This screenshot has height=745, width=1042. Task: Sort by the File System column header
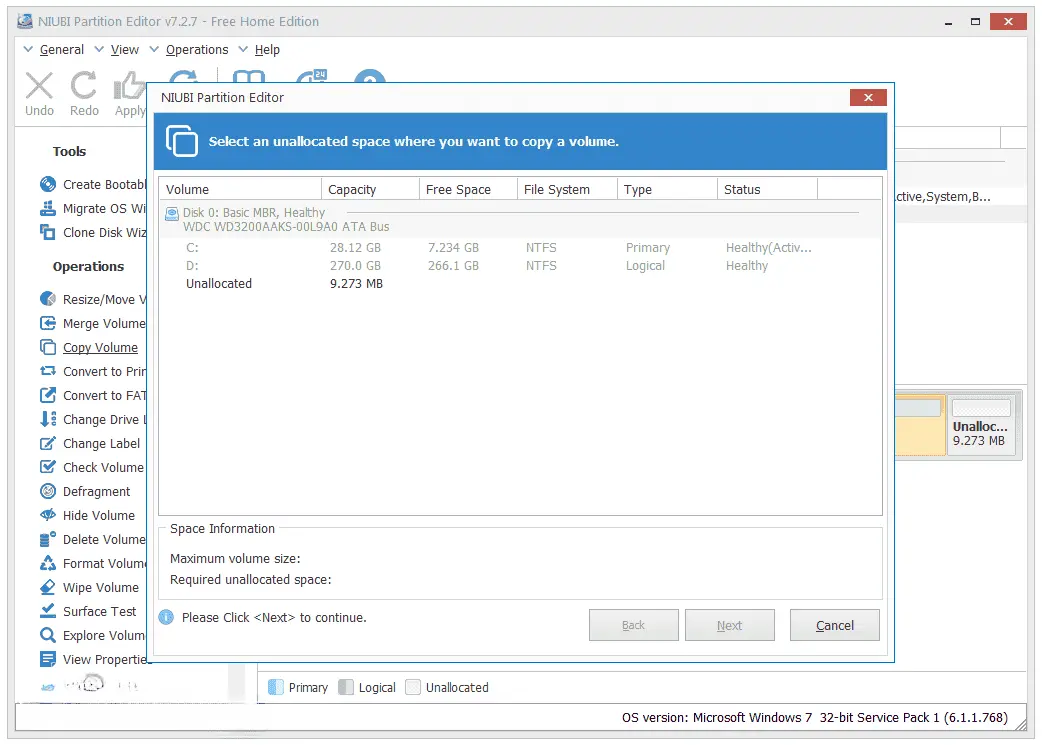pos(568,189)
